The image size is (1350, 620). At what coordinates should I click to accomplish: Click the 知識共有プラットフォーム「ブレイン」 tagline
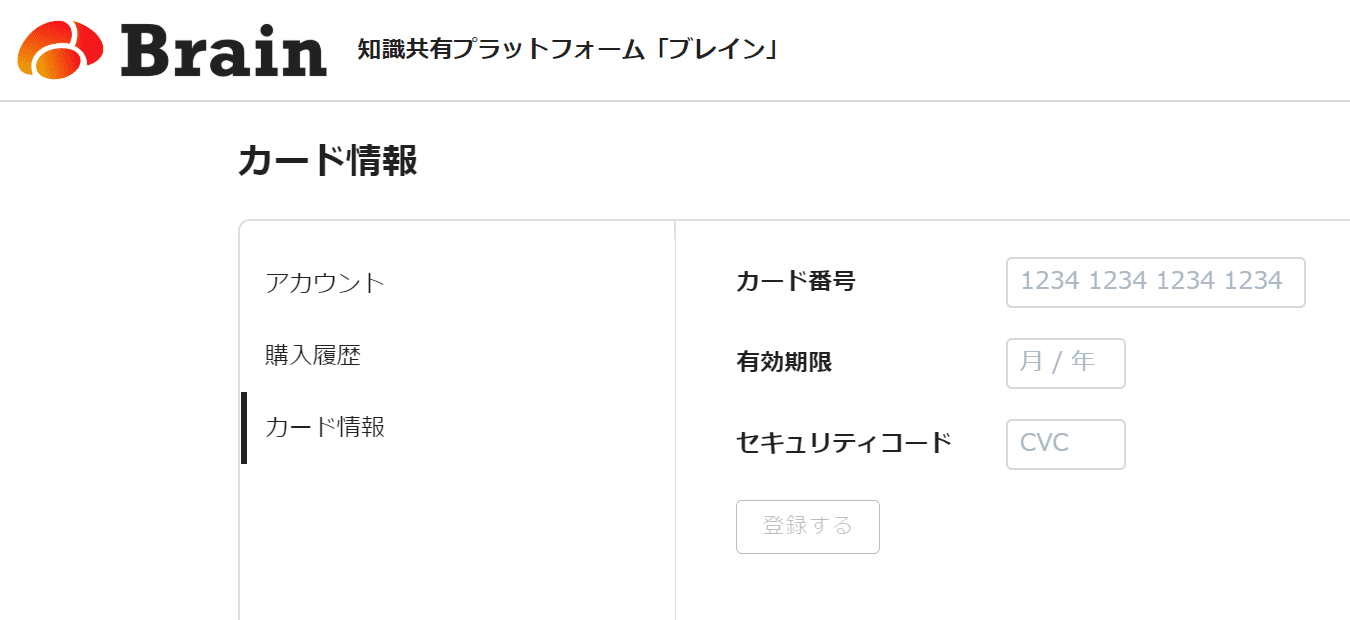(568, 49)
